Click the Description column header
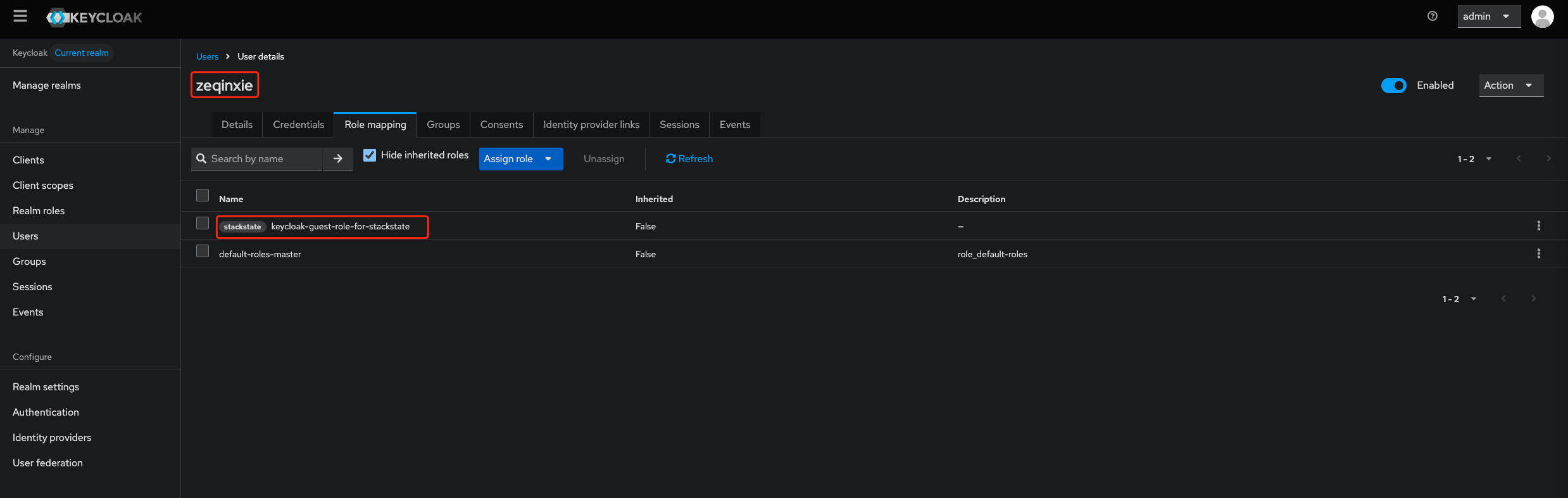The image size is (1568, 498). click(981, 199)
